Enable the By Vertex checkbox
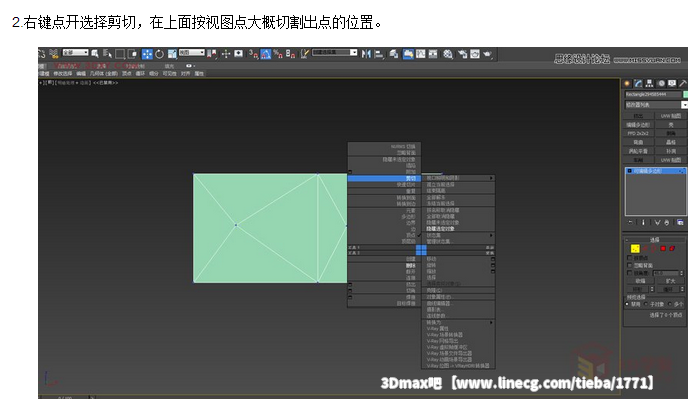 coord(630,258)
